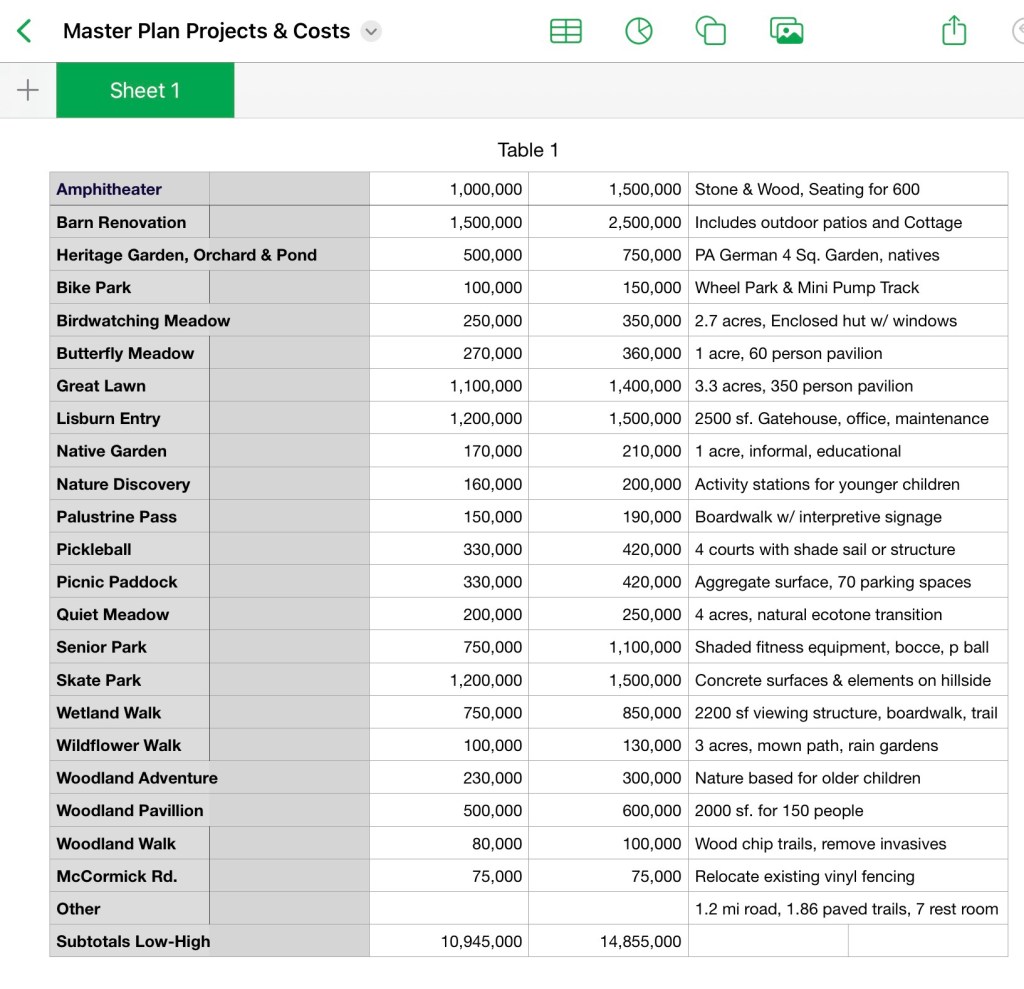Open the insert shape icon

(x=710, y=31)
